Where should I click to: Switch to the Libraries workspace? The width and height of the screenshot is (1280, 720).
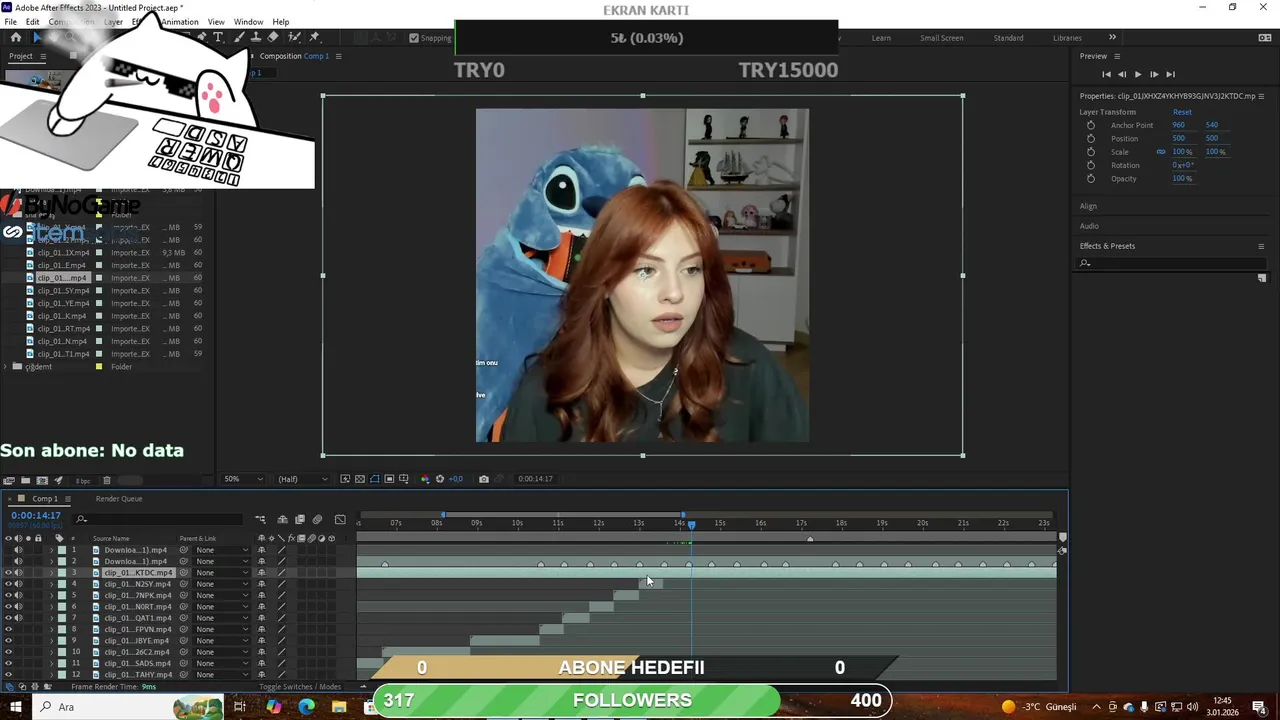[1067, 38]
